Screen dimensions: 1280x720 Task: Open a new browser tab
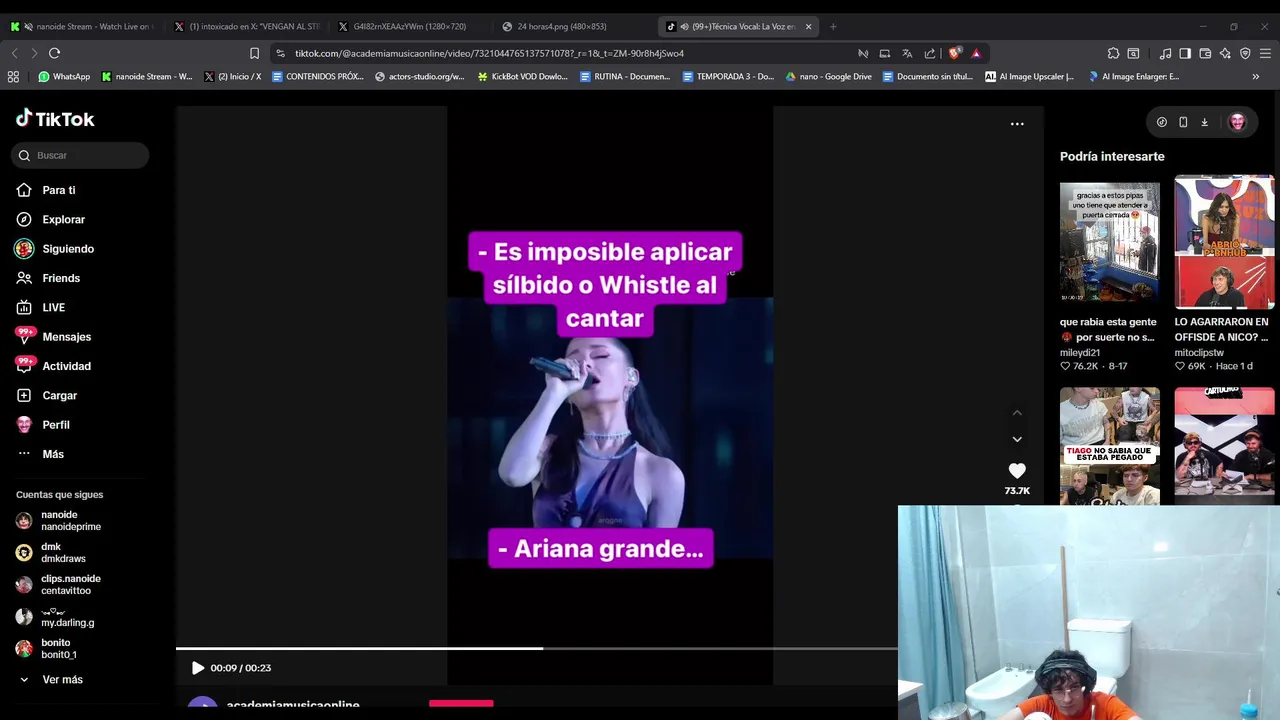pyautogui.click(x=833, y=27)
